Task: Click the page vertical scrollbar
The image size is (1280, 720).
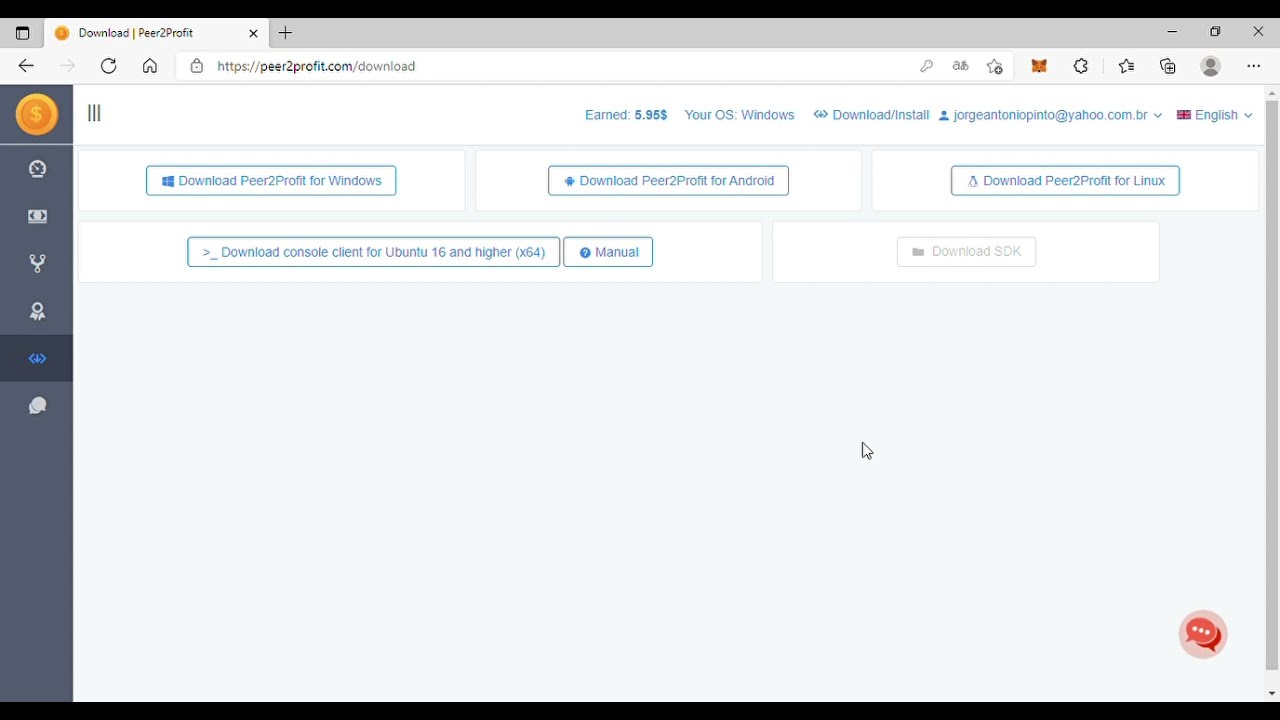Action: point(1272,385)
